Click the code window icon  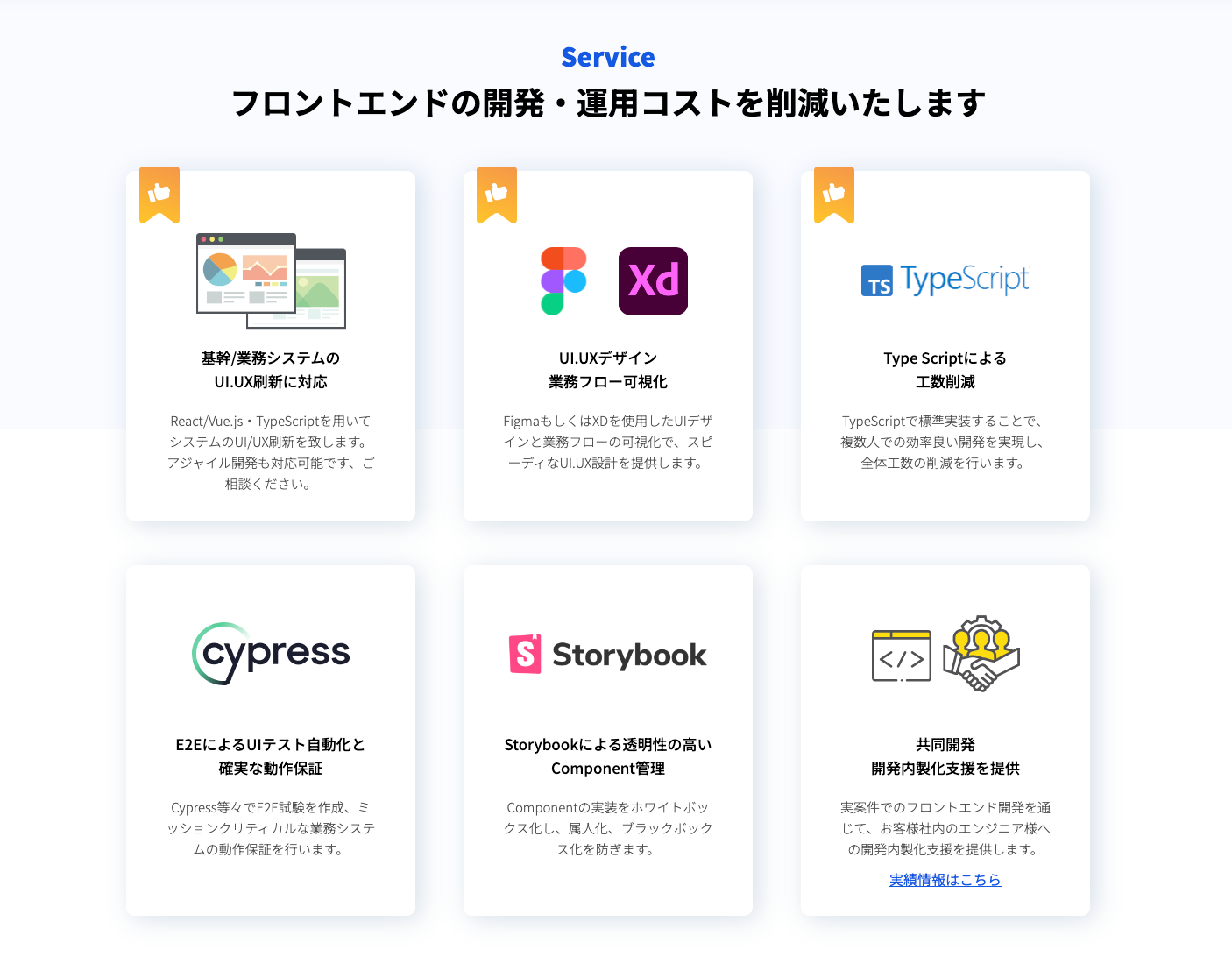coord(902,656)
